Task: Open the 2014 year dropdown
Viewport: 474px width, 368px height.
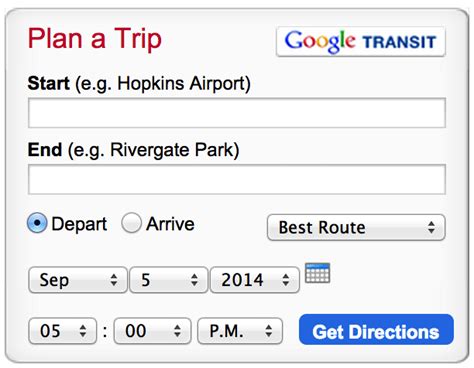Action: 255,280
